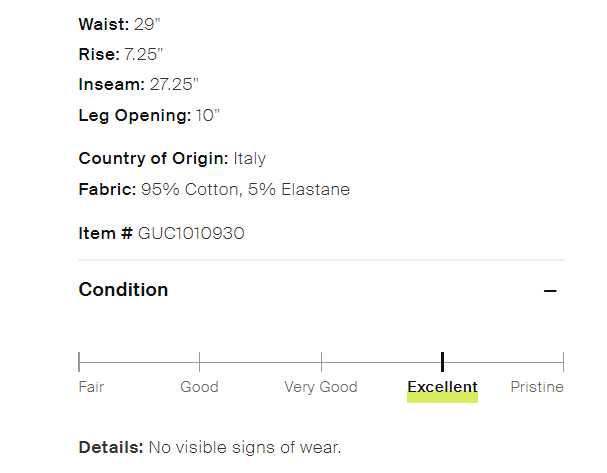Click the Fair tick on the condition scale
The image size is (607, 473).
tap(80, 361)
